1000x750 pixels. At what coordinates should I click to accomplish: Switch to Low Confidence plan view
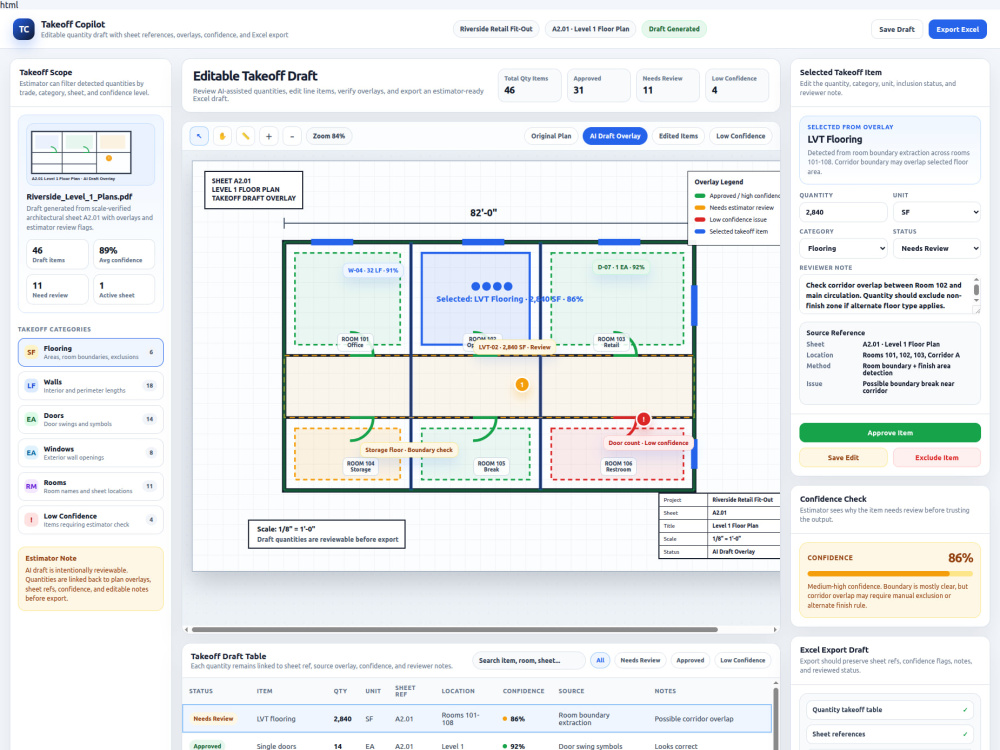(x=740, y=136)
